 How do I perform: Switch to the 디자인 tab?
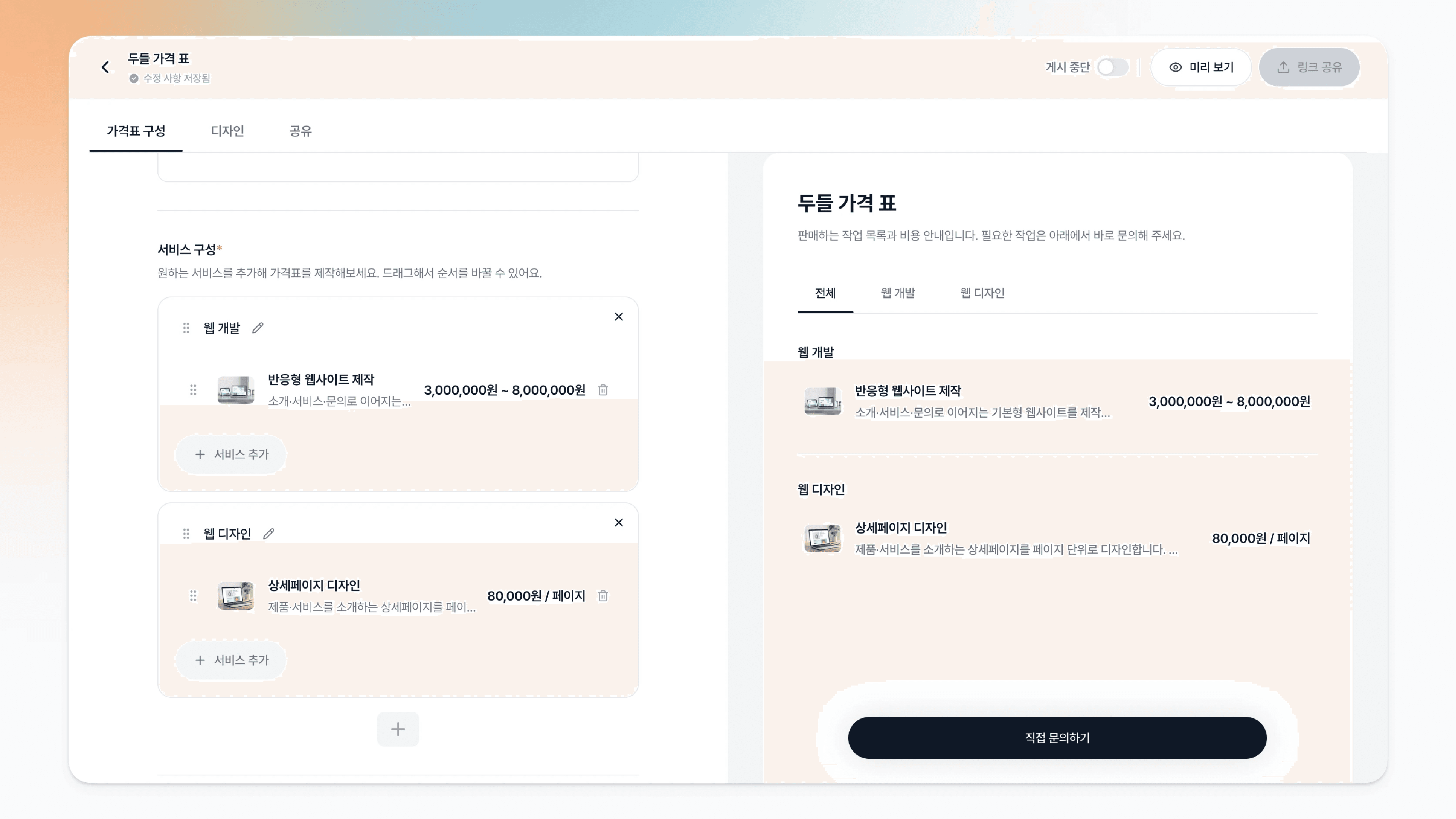point(227,131)
